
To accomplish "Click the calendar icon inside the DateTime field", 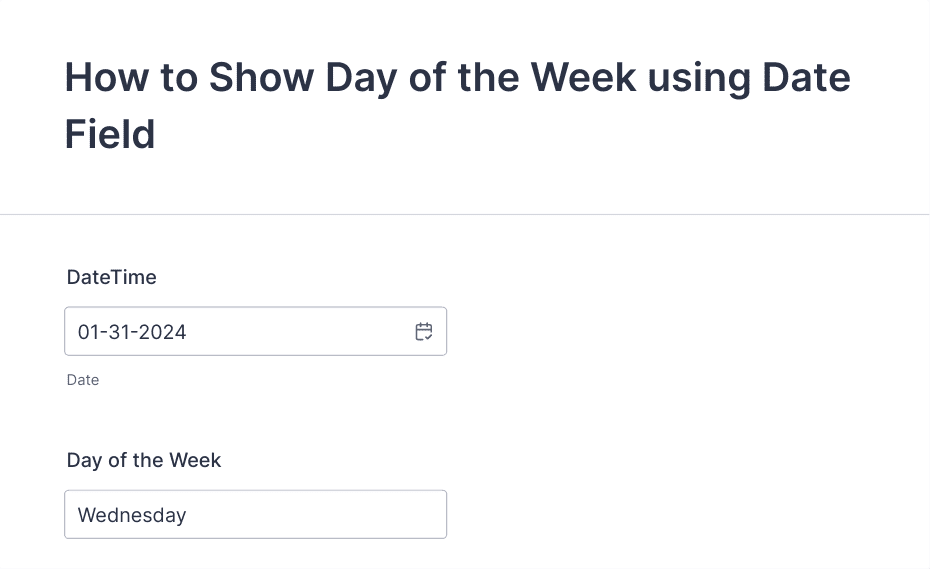I will point(423,332).
